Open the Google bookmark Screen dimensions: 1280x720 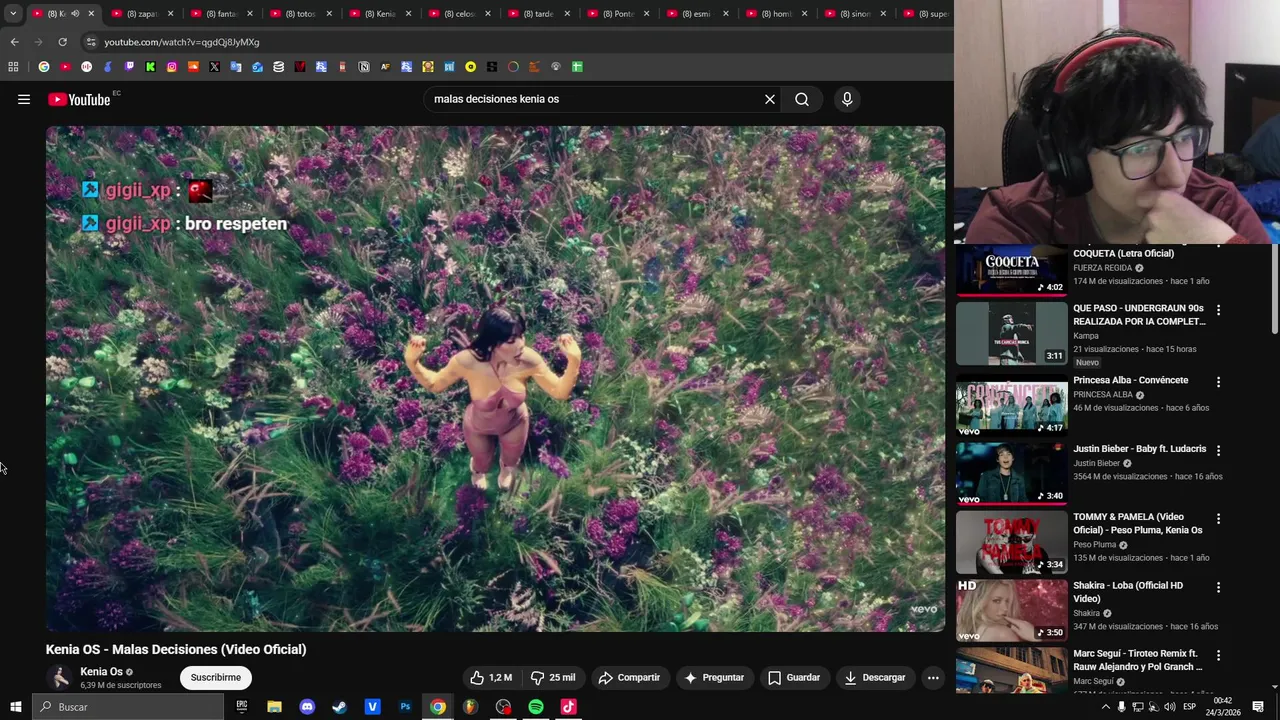click(x=44, y=67)
